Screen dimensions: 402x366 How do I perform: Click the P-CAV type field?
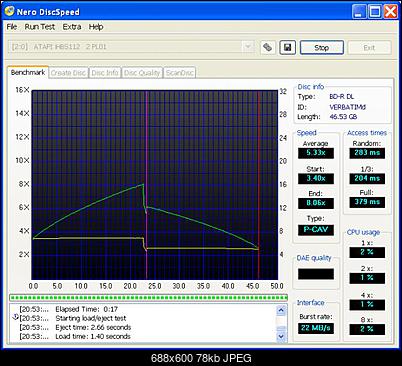[316, 230]
